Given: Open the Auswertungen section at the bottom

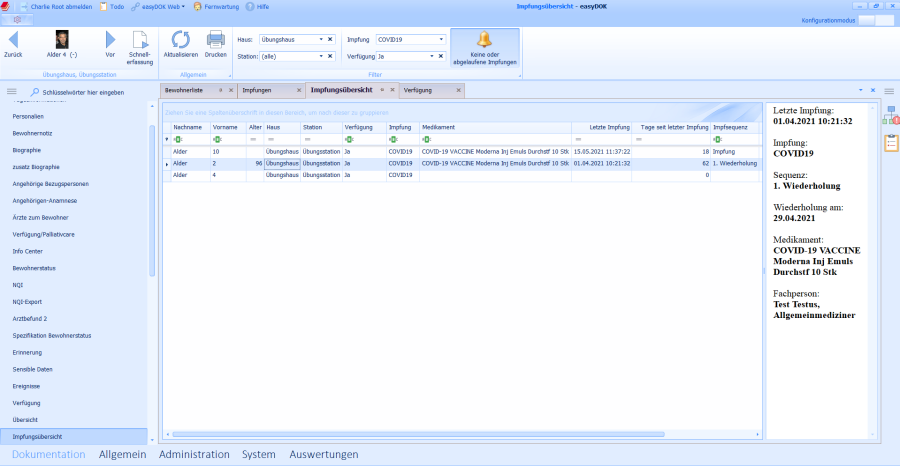Looking at the screenshot, I should [x=323, y=454].
